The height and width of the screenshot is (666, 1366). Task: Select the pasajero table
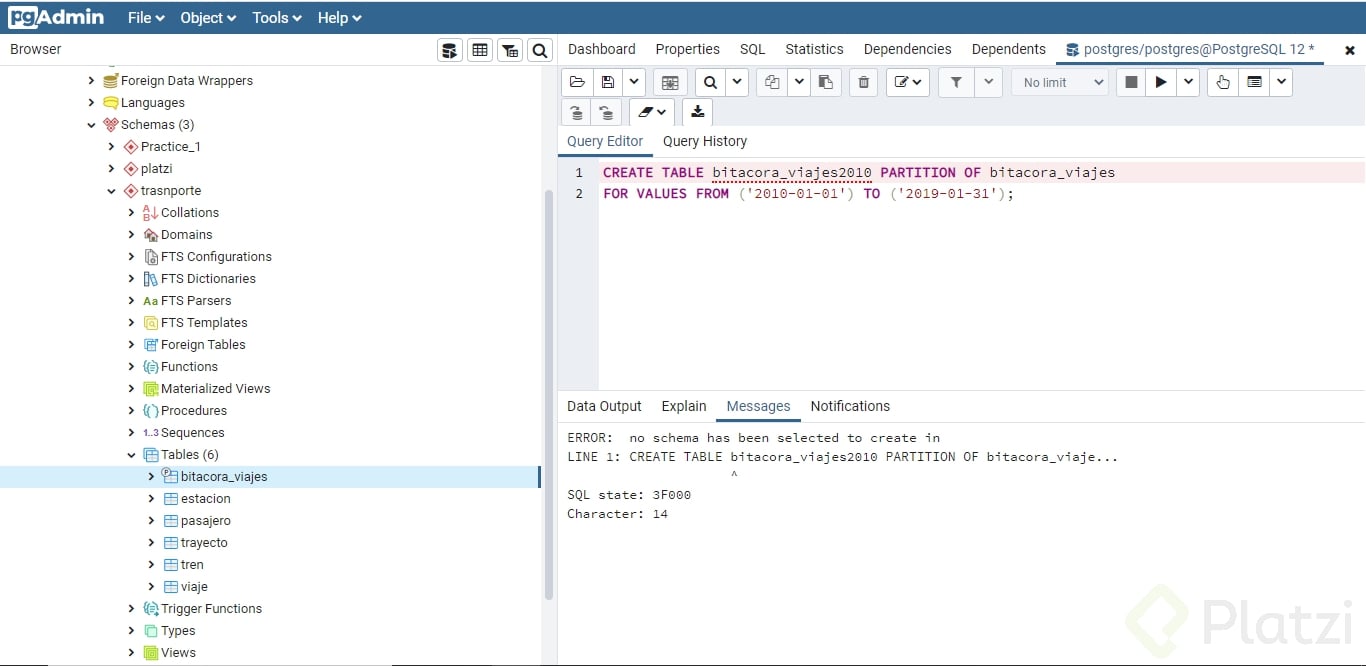coord(205,521)
